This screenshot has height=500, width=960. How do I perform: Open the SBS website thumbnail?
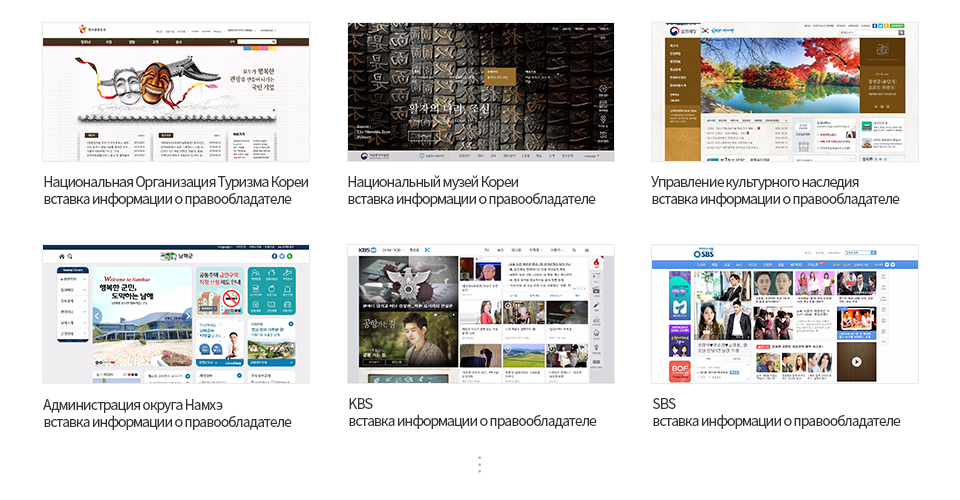click(x=784, y=315)
